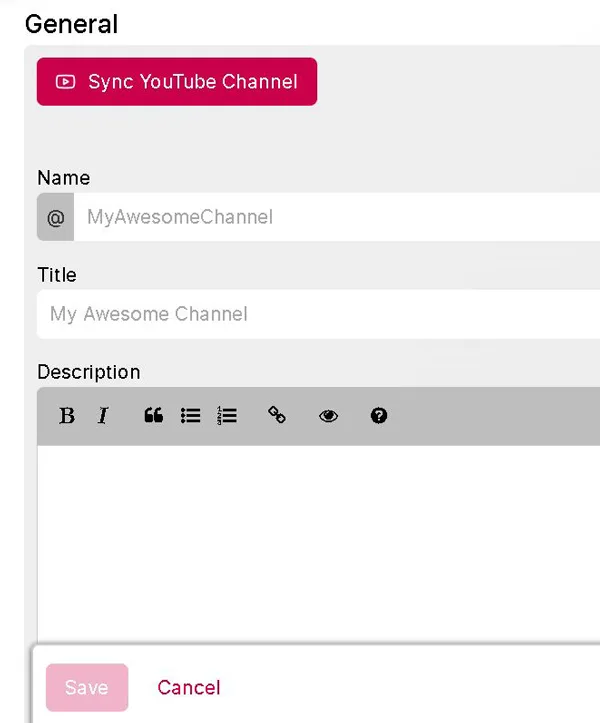Insert a blockquote using the quote icon
This screenshot has height=723, width=600.
click(x=153, y=416)
